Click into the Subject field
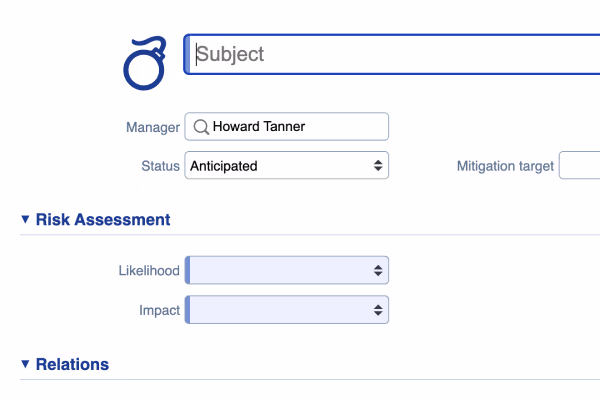600x400 pixels. tap(392, 54)
